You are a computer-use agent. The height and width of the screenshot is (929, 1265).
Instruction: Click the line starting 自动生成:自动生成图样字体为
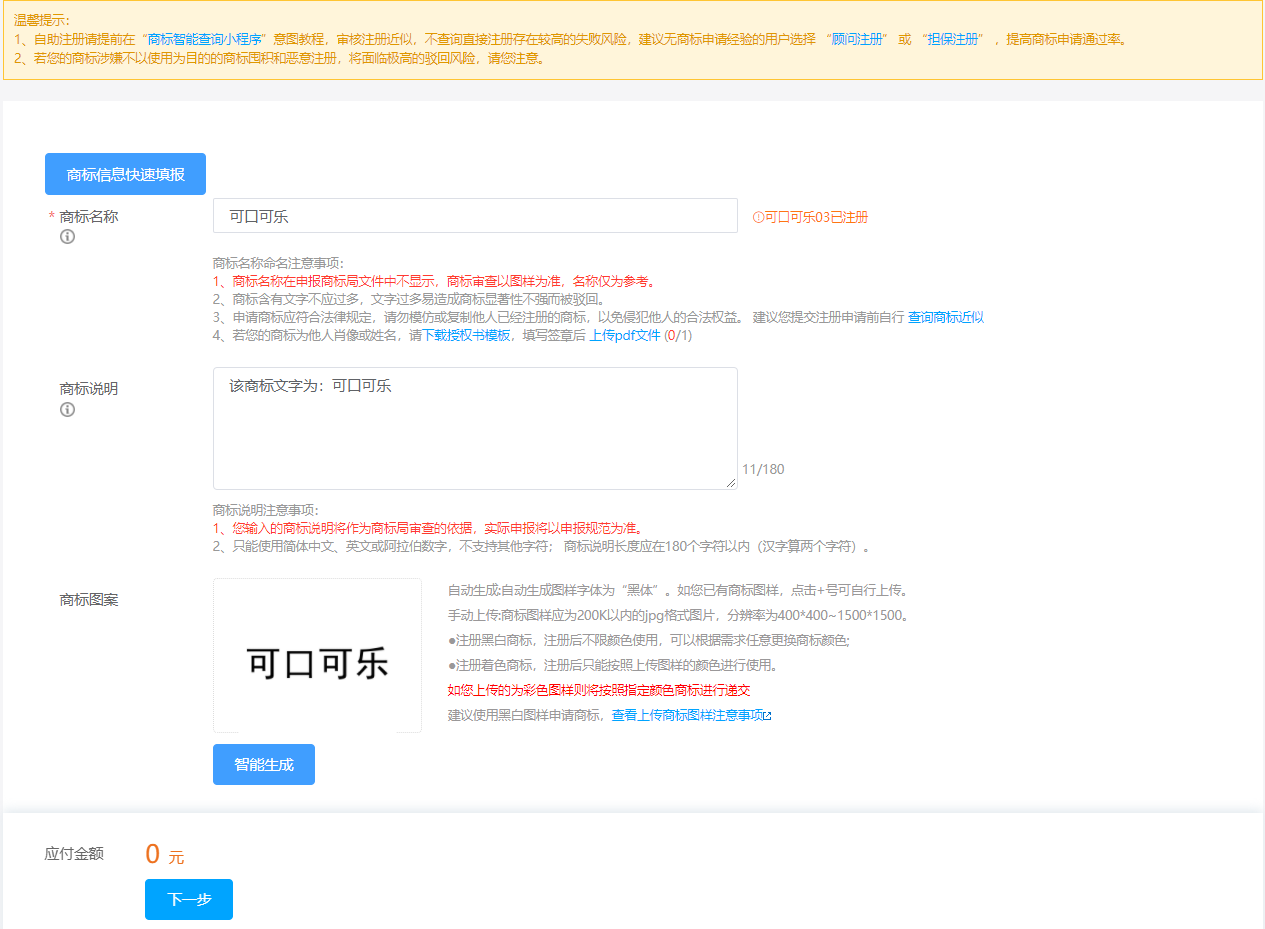[681, 590]
